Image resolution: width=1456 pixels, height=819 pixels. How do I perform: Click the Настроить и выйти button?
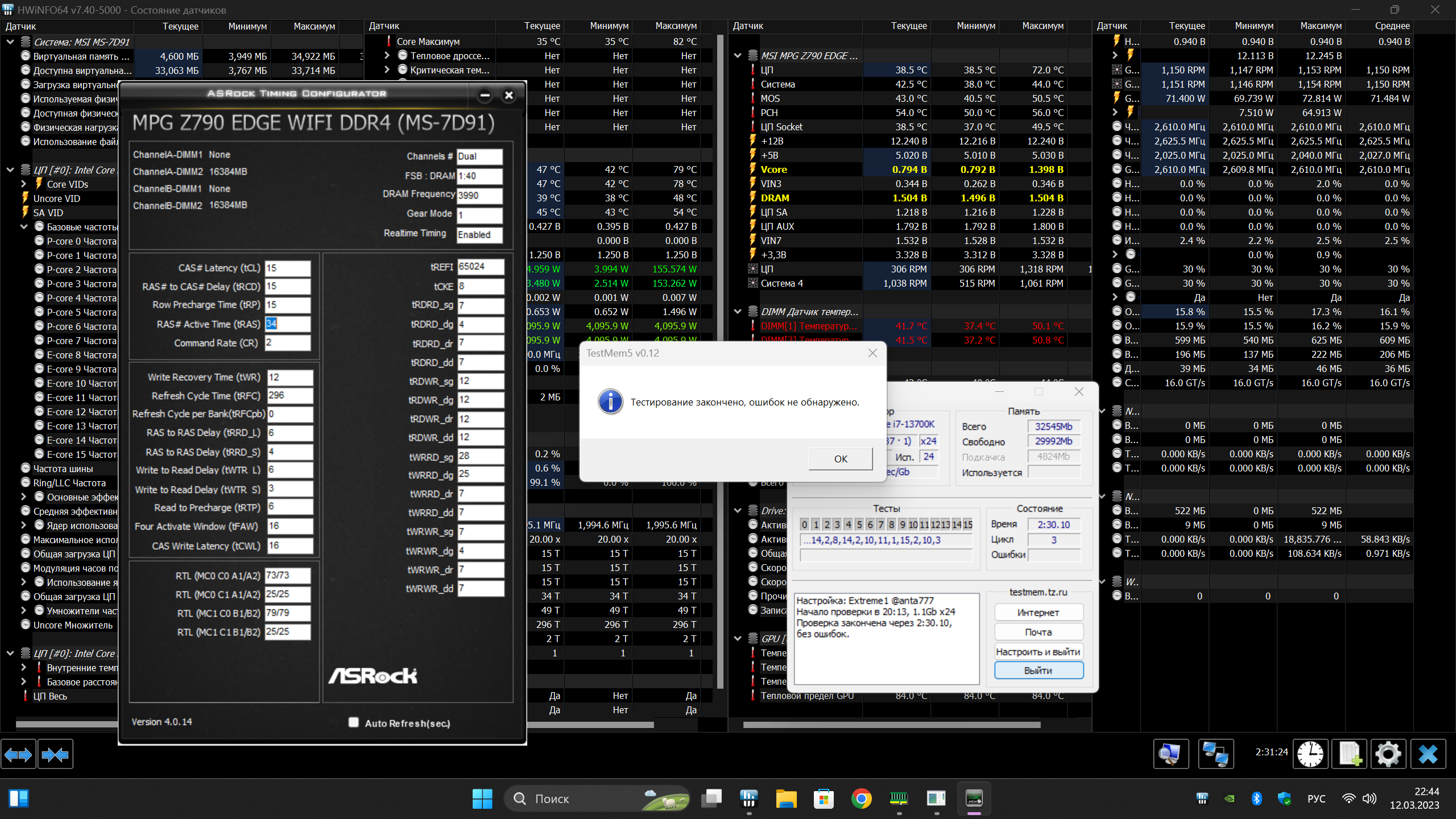point(1038,652)
